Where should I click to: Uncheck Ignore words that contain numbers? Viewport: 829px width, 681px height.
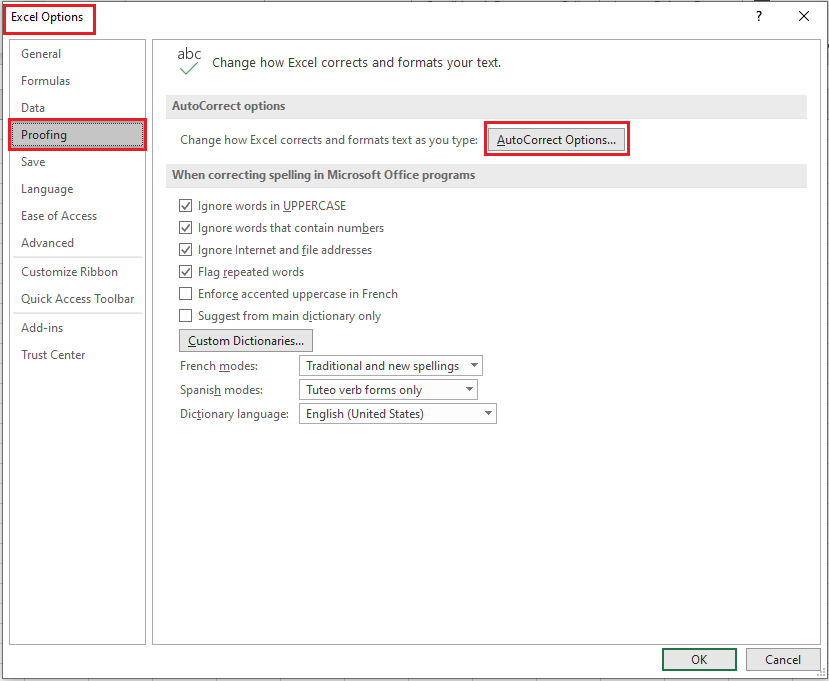coord(186,228)
